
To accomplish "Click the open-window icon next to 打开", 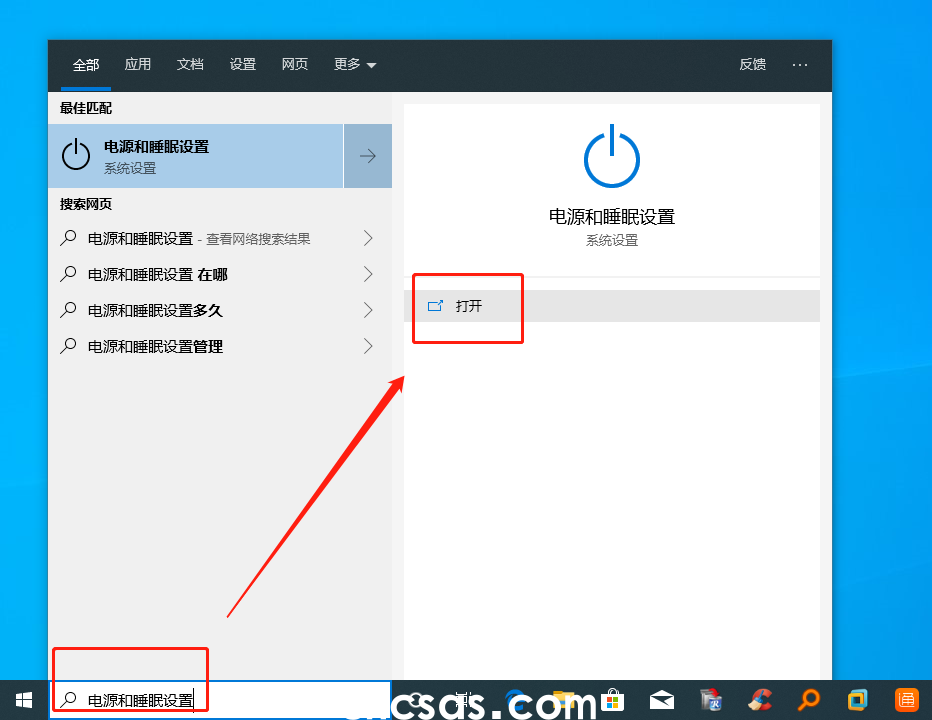I will click(x=435, y=306).
